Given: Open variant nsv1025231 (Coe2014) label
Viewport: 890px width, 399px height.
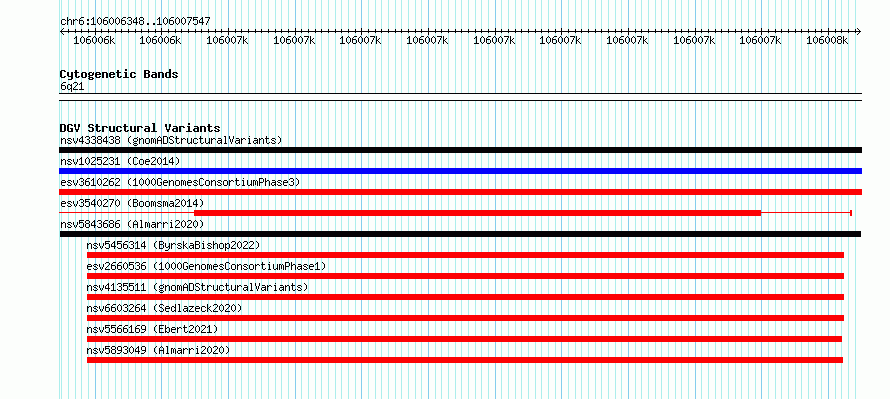Looking at the screenshot, I should pos(120,161).
